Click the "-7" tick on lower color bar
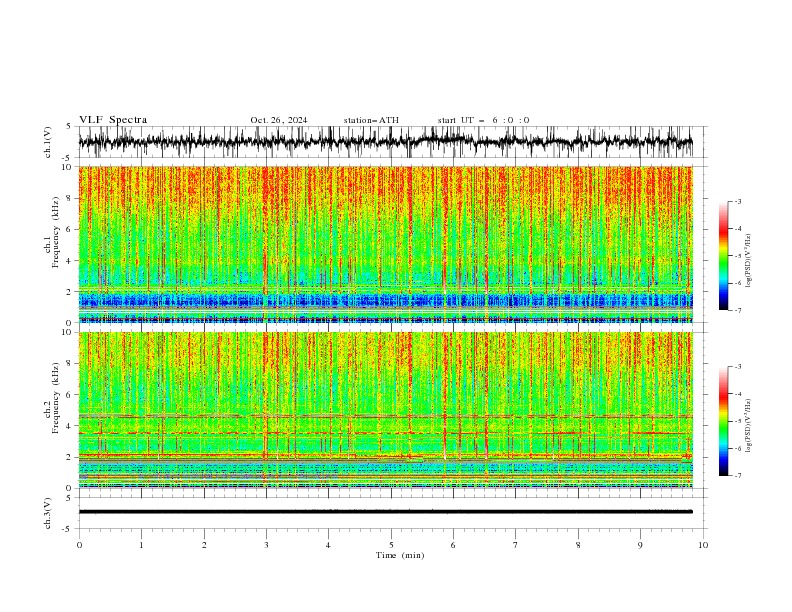This screenshot has width=792, height=612. pyautogui.click(x=738, y=475)
